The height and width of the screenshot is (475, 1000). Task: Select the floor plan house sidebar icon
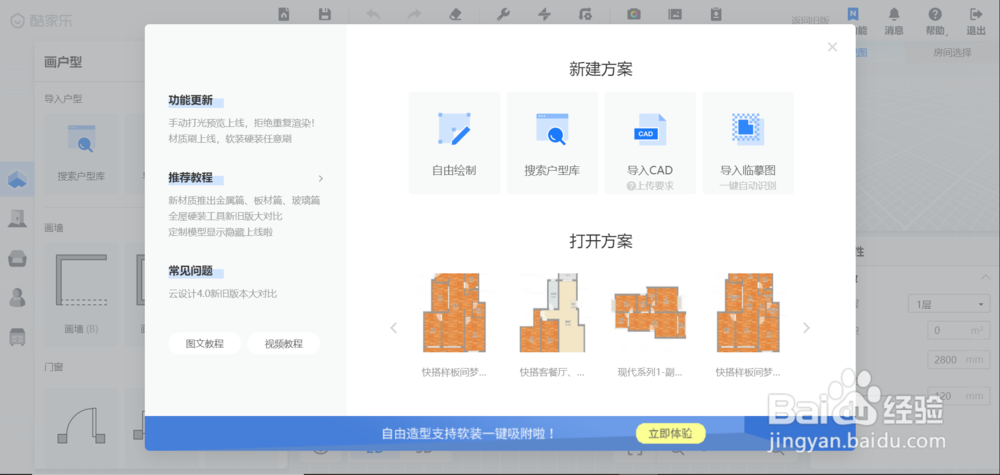point(17,180)
